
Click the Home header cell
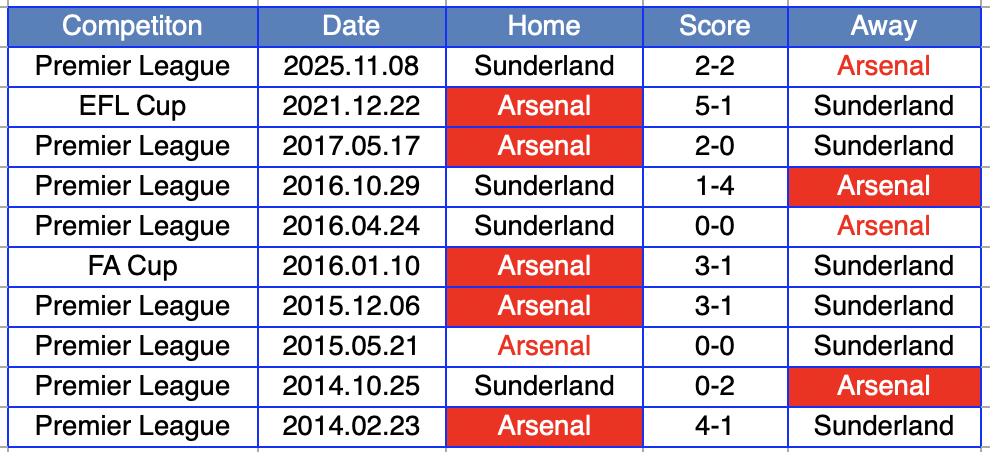click(x=544, y=26)
